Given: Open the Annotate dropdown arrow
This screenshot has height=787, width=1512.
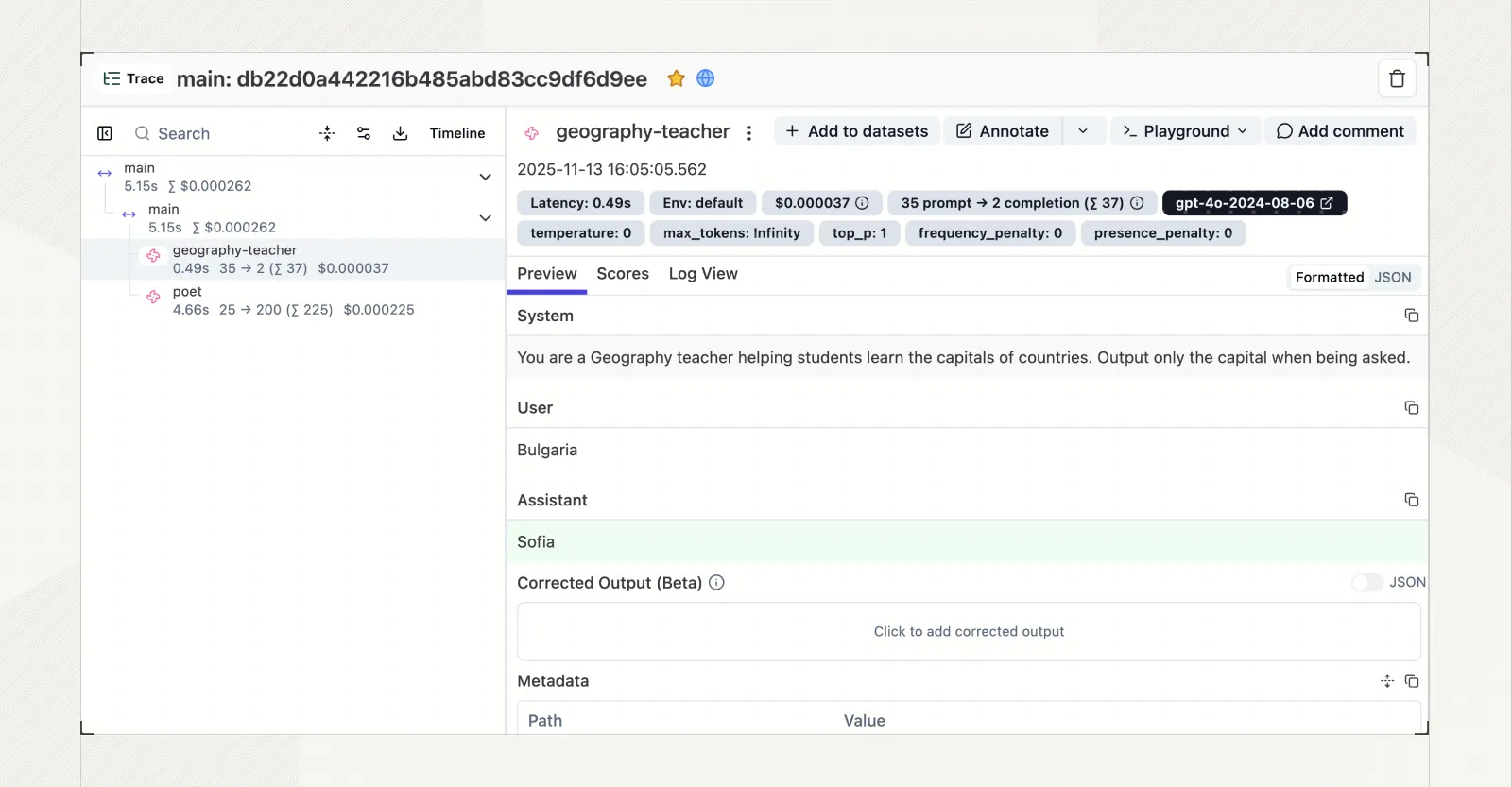Looking at the screenshot, I should coord(1083,131).
